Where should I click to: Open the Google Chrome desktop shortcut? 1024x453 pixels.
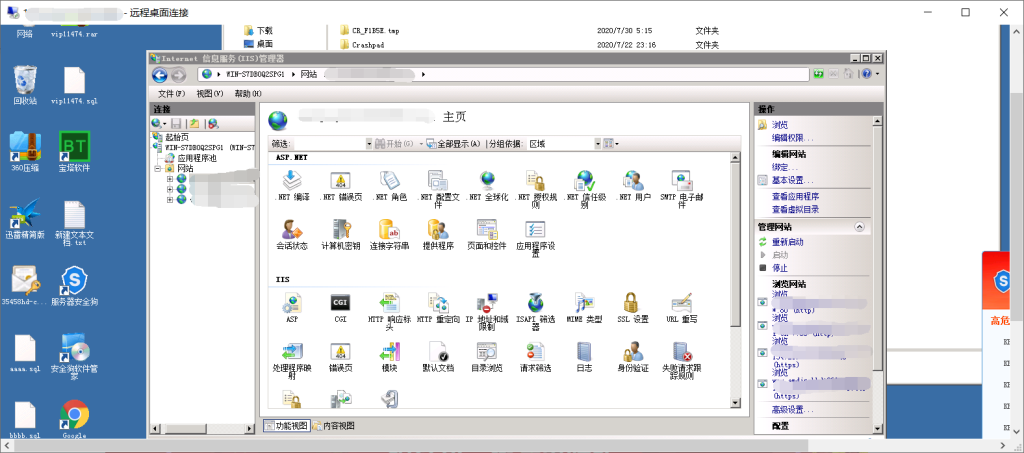[74, 420]
